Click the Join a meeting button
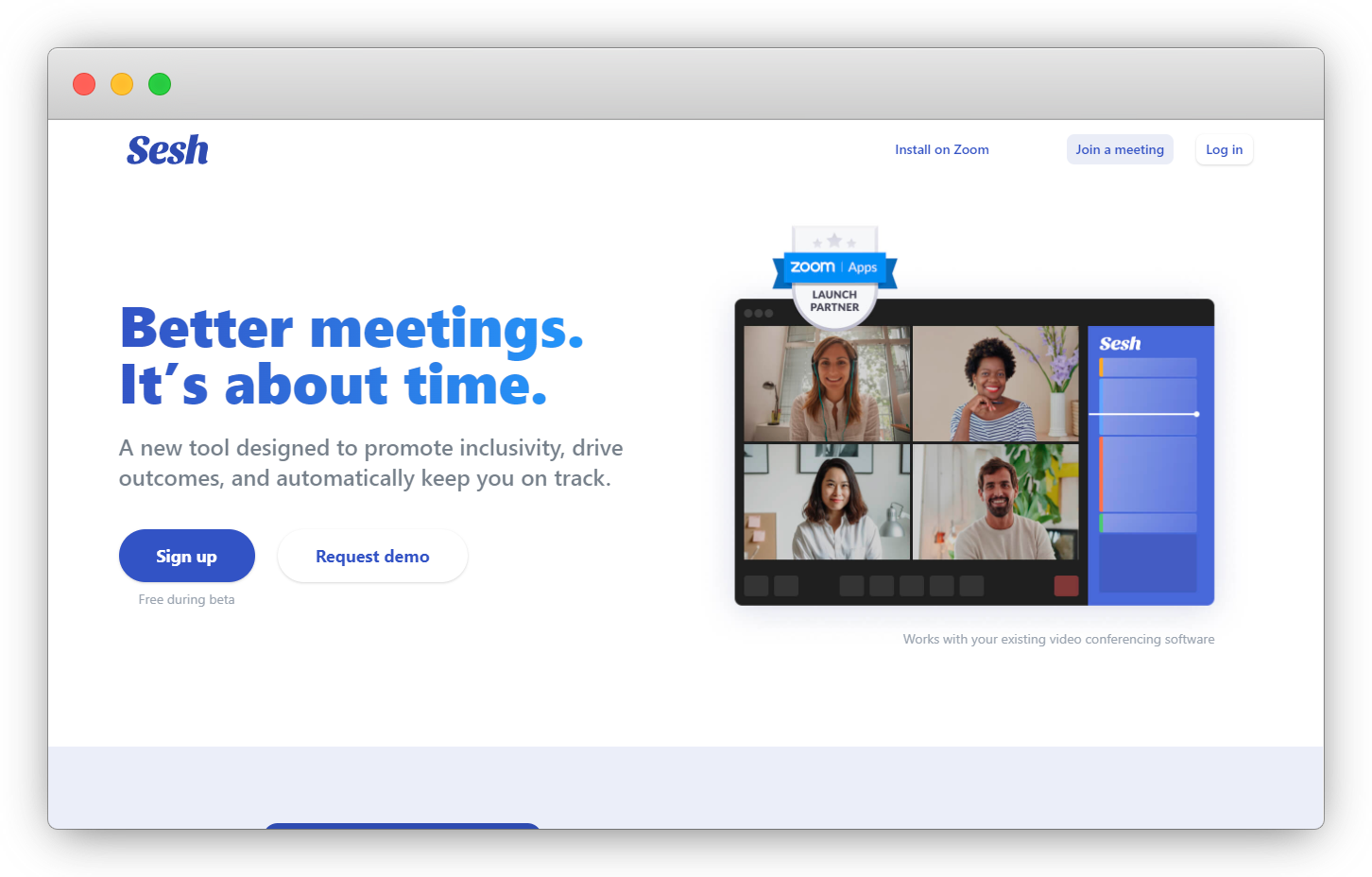The image size is (1372, 877). pos(1120,149)
